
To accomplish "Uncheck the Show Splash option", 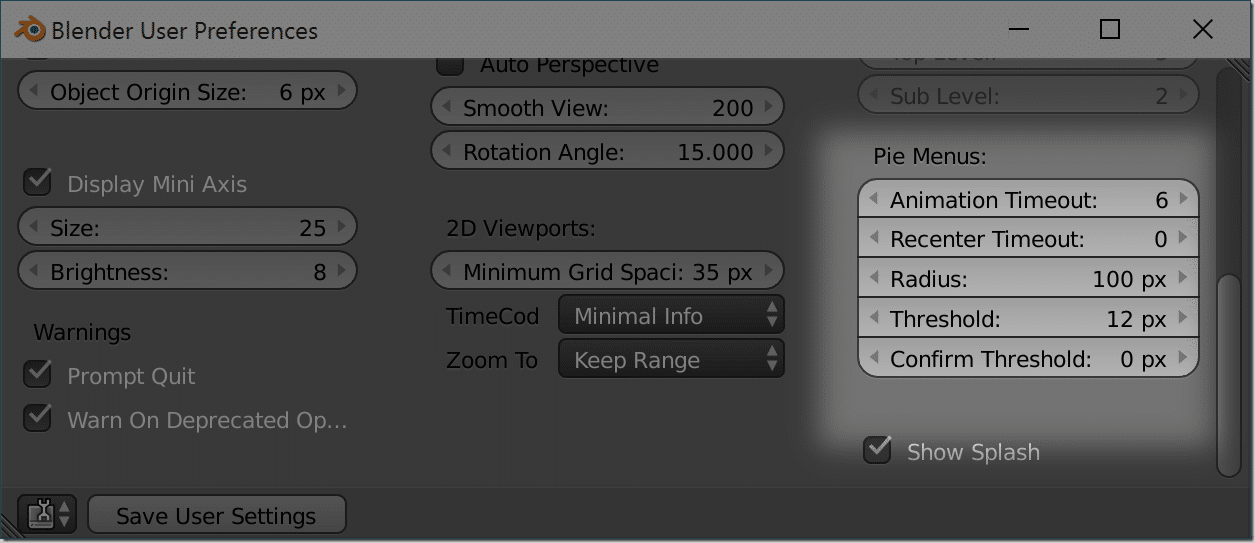I will 877,450.
